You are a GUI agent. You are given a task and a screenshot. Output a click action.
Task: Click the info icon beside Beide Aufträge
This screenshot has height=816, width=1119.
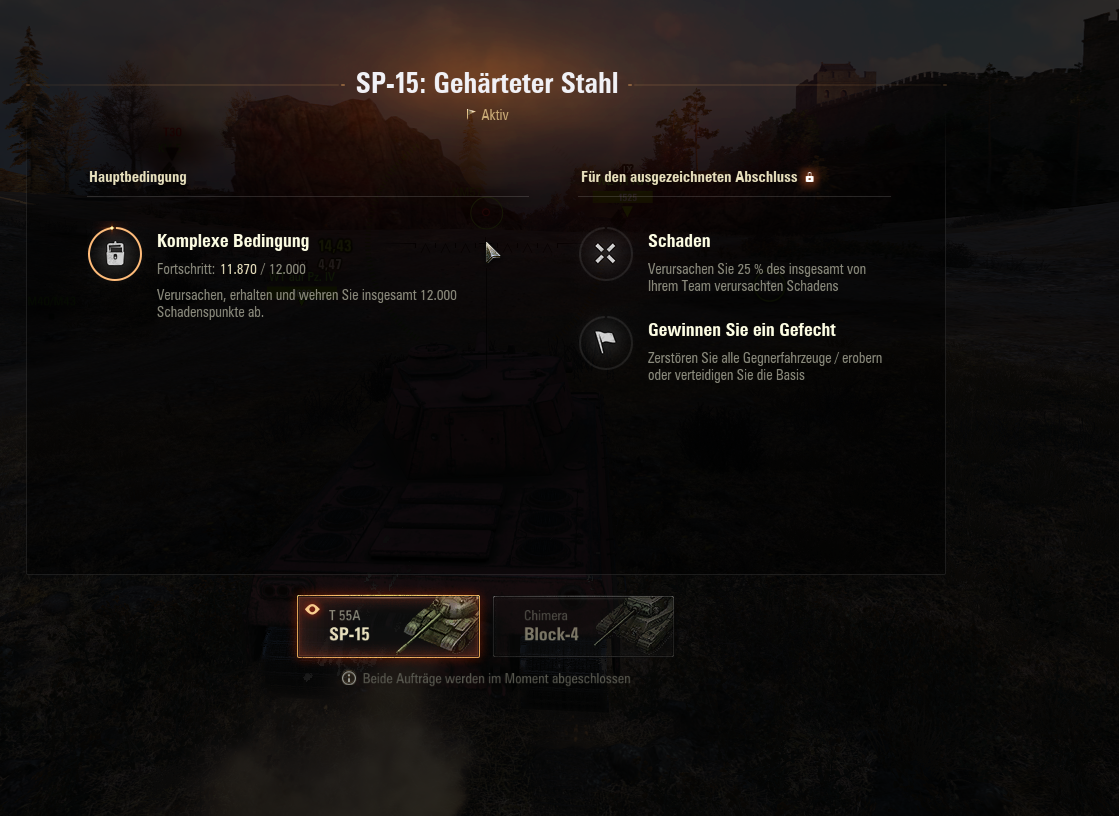(348, 678)
